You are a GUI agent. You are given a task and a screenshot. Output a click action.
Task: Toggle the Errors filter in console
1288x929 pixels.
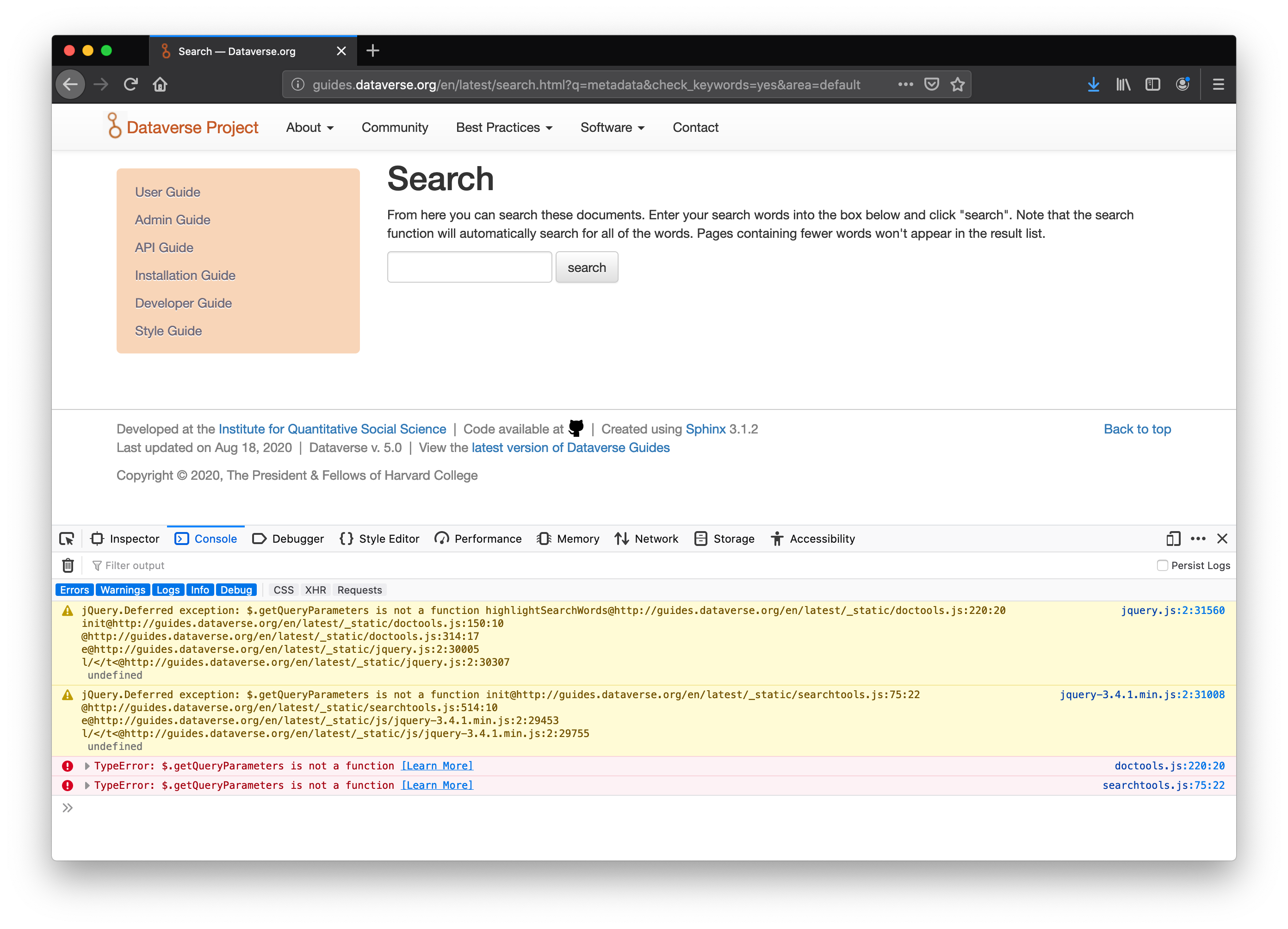coord(74,589)
